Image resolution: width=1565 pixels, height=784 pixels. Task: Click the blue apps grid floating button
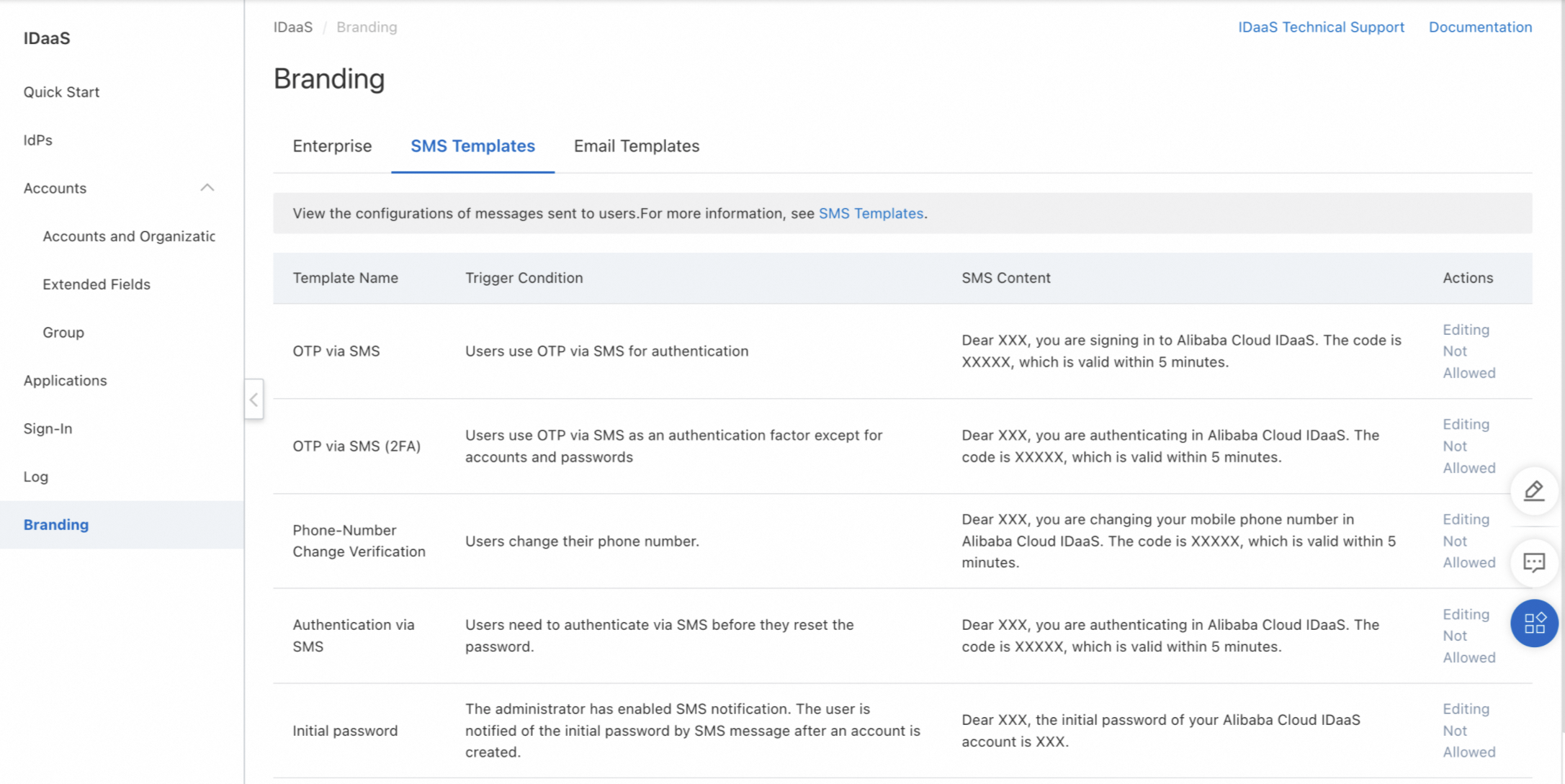[1534, 623]
